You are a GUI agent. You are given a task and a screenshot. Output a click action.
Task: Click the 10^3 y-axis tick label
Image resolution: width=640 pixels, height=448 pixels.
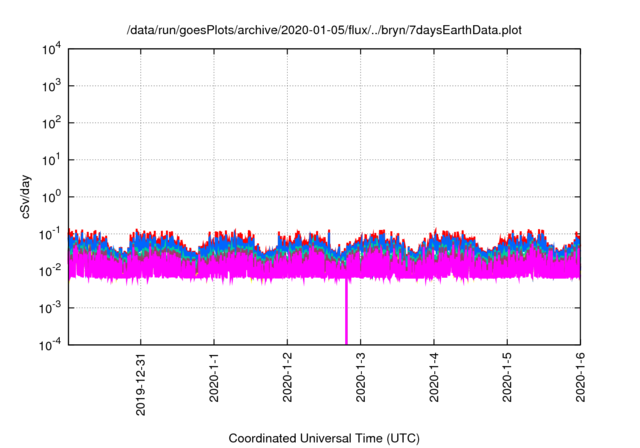point(52,86)
